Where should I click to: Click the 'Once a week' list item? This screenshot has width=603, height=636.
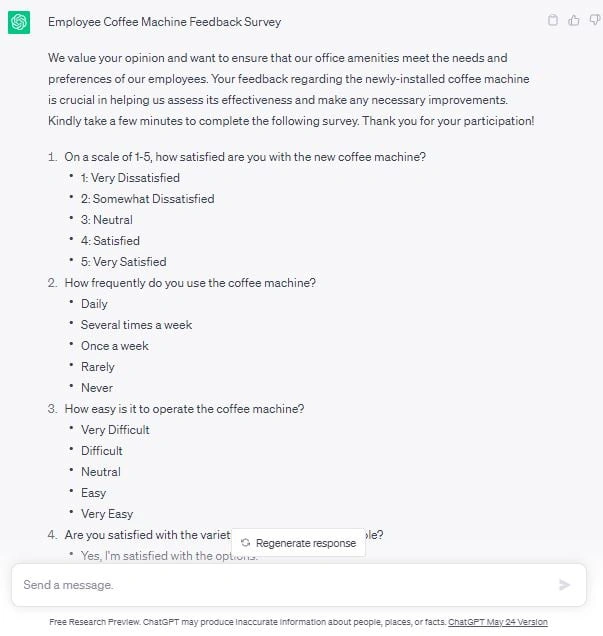[114, 346]
